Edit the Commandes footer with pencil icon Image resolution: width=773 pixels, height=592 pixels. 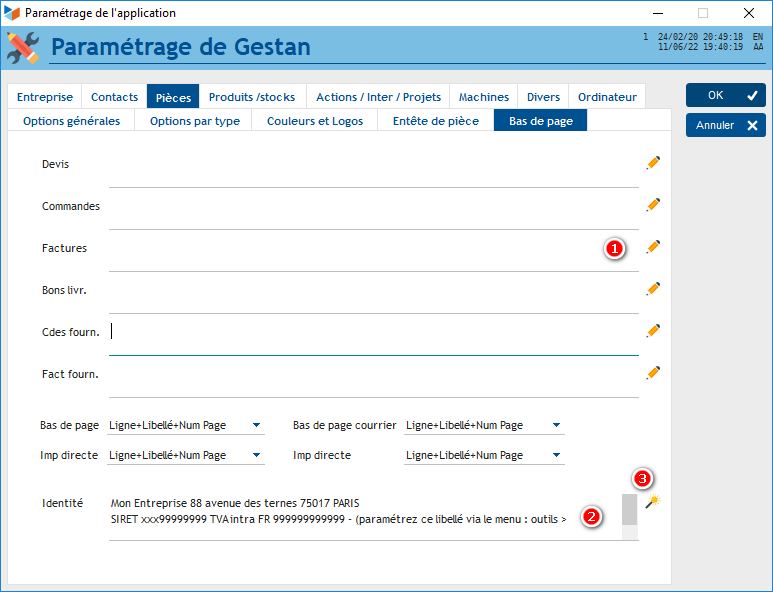(x=653, y=204)
